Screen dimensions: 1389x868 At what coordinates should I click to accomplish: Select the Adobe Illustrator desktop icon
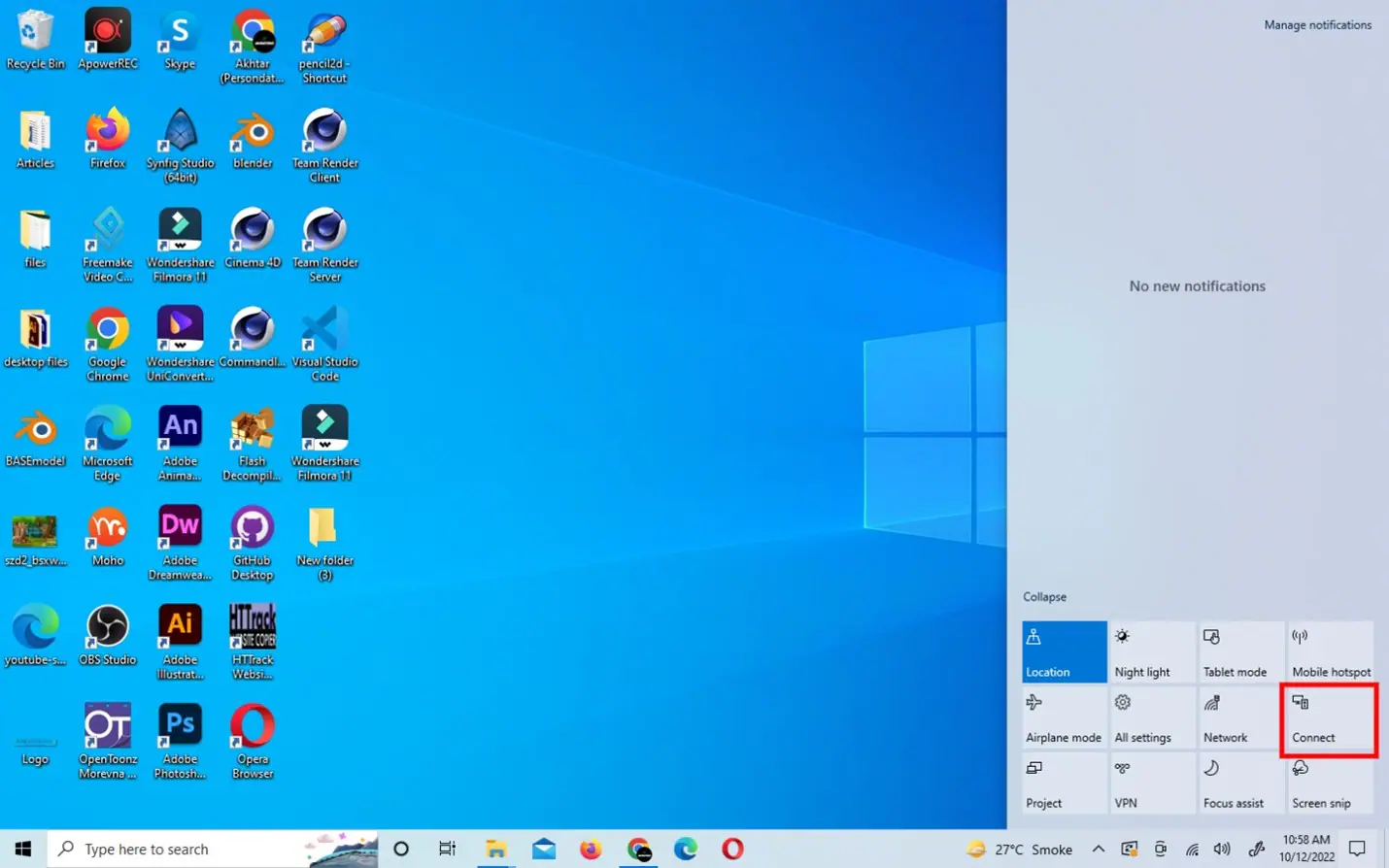180,642
